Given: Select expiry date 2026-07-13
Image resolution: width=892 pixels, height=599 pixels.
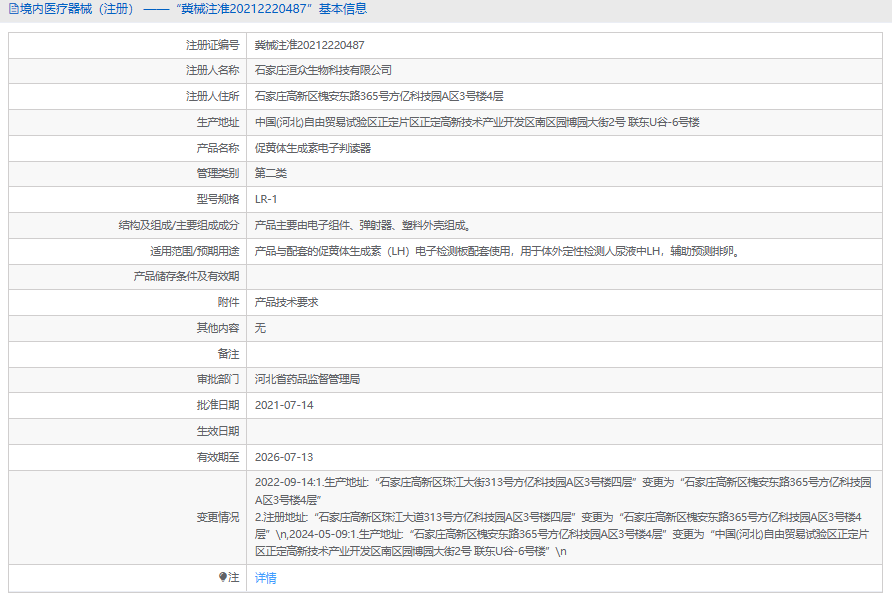Looking at the screenshot, I should 284,457.
